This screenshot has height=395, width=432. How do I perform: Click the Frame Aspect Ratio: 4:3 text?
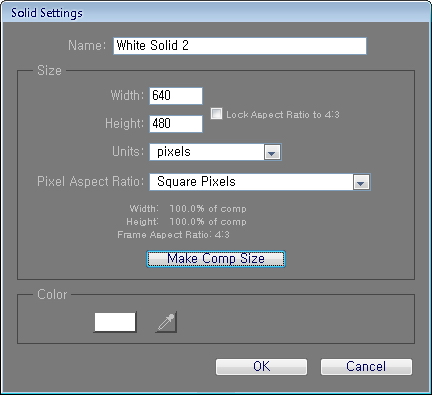(x=173, y=235)
